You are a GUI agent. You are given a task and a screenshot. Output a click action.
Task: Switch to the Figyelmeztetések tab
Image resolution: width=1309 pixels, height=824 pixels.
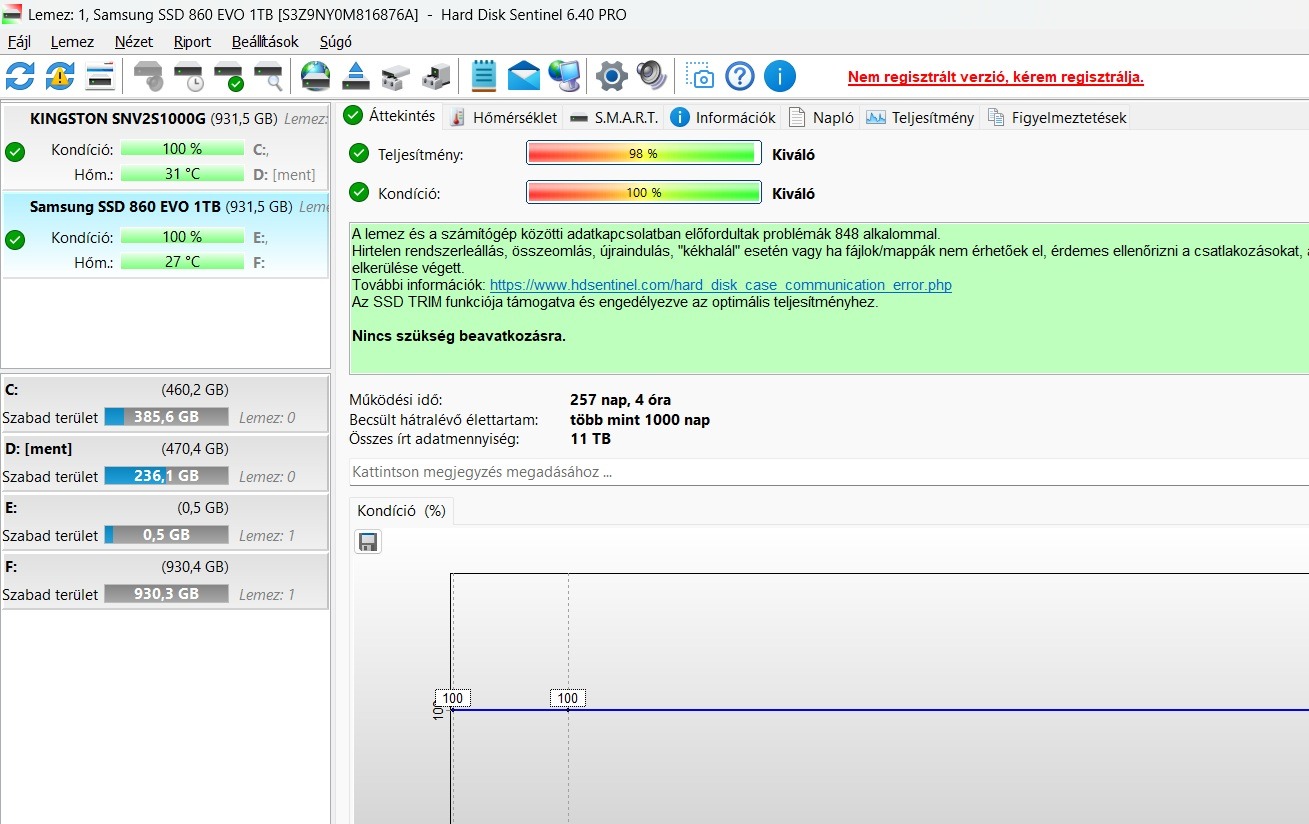coord(1057,117)
